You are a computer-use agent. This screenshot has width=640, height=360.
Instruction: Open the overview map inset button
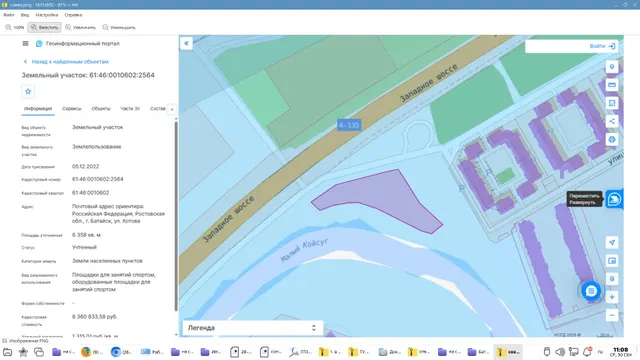(x=612, y=261)
